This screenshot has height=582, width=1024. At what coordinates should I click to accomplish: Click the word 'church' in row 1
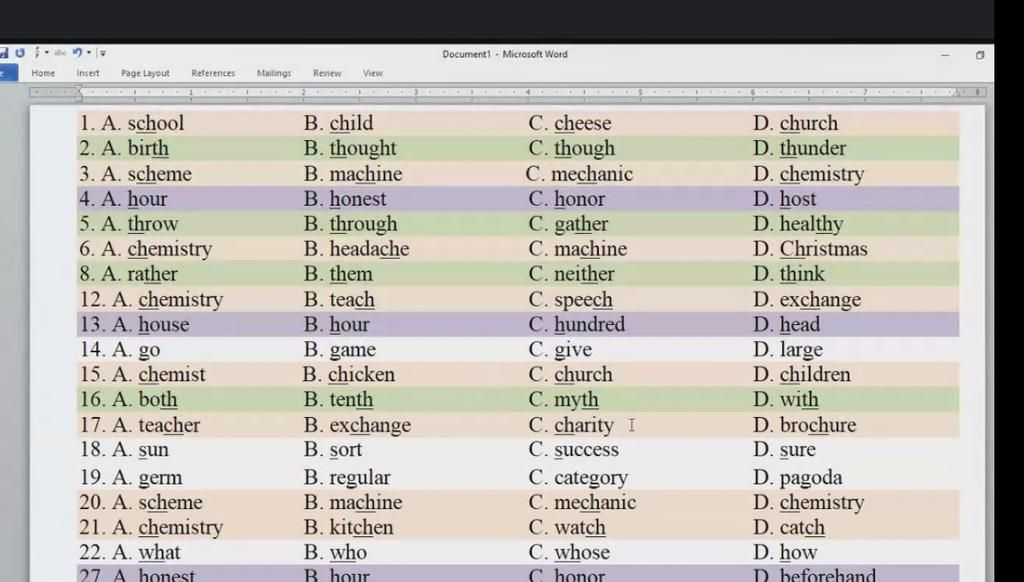(808, 123)
